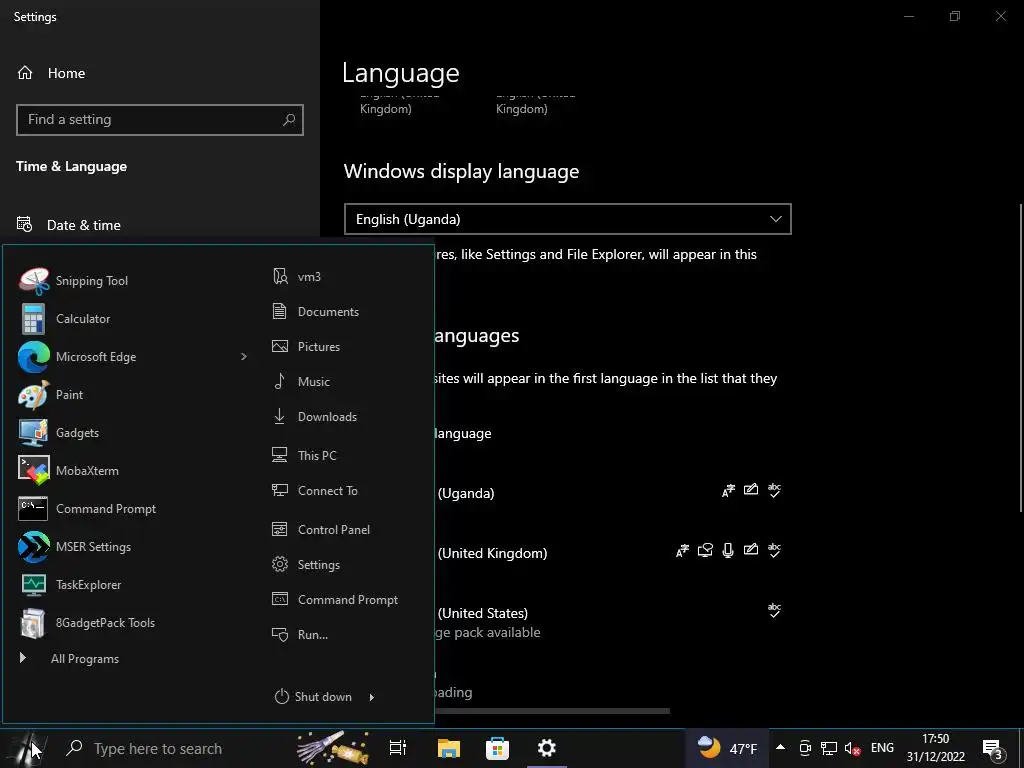1024x768 pixels.
Task: Click the muted volume tray icon
Action: click(852, 748)
